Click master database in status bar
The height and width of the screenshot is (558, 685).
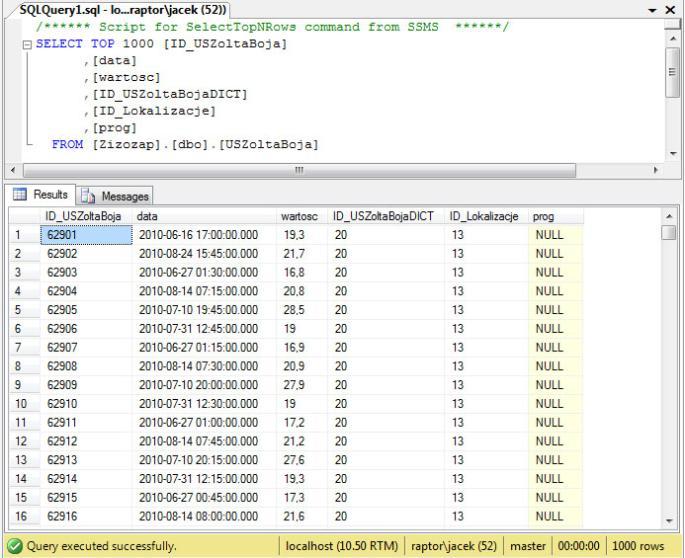[528, 546]
